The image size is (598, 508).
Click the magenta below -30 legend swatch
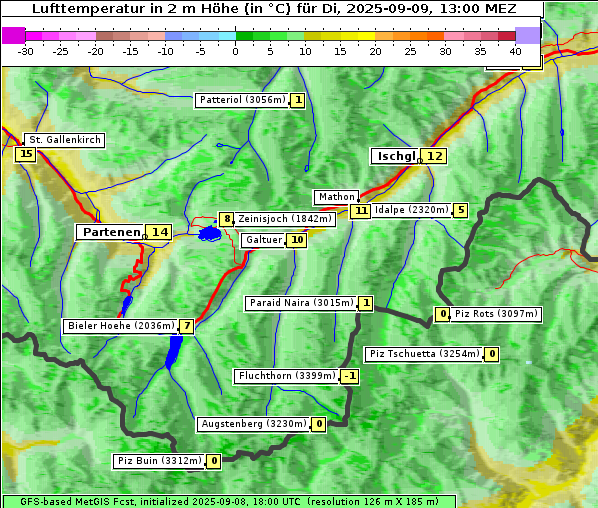14,35
